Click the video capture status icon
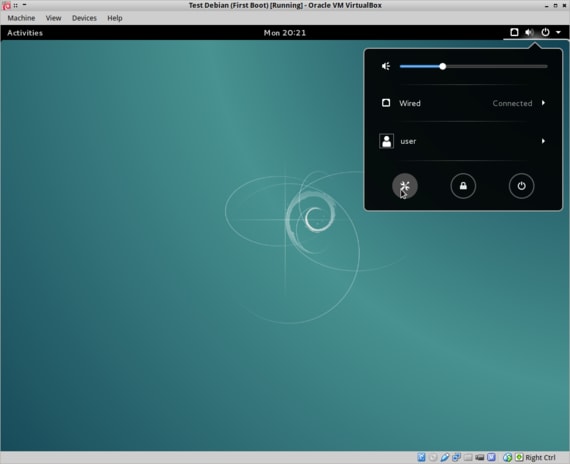570x464 pixels. (x=479, y=457)
